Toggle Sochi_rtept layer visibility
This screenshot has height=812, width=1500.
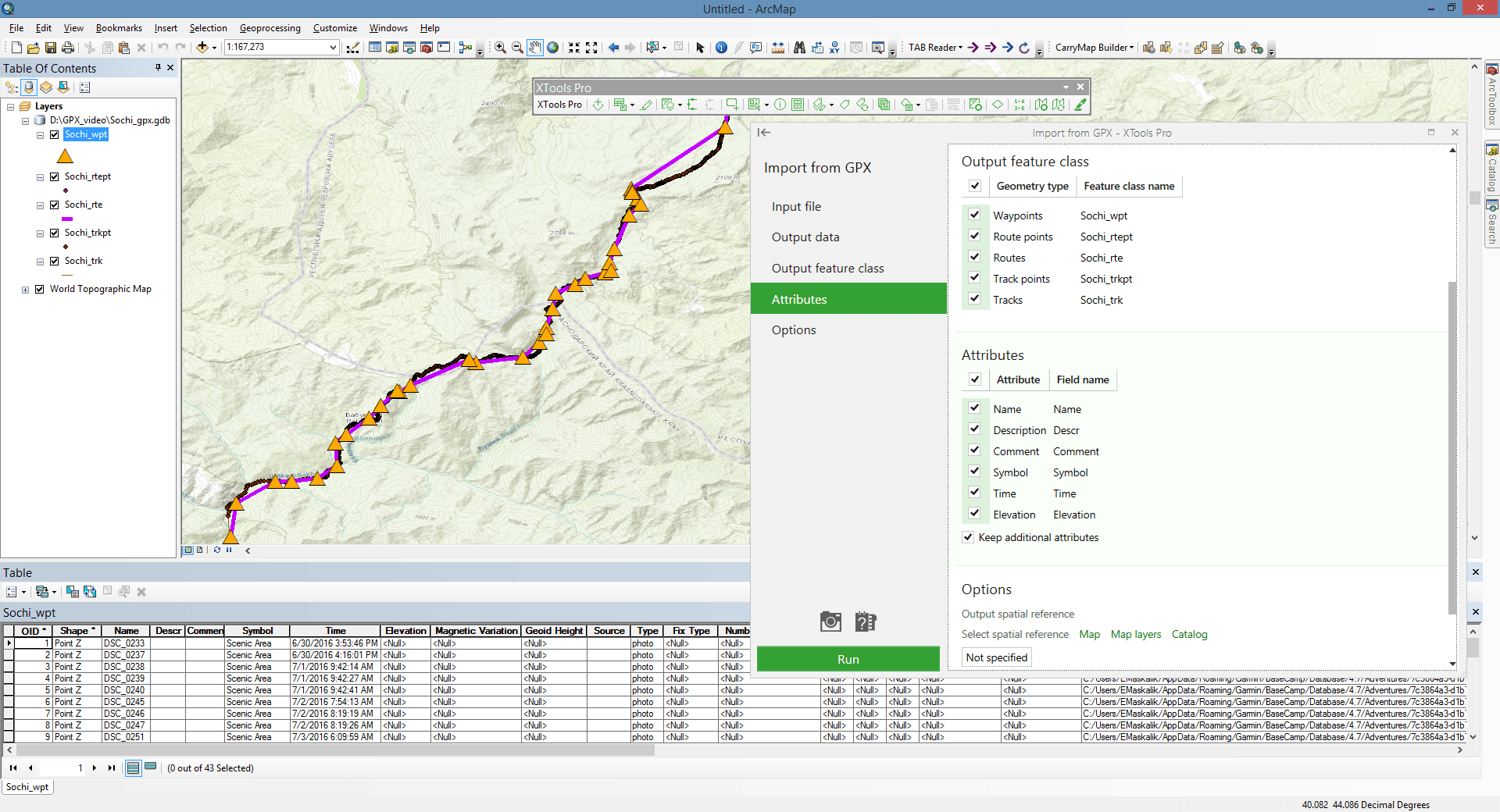[55, 176]
